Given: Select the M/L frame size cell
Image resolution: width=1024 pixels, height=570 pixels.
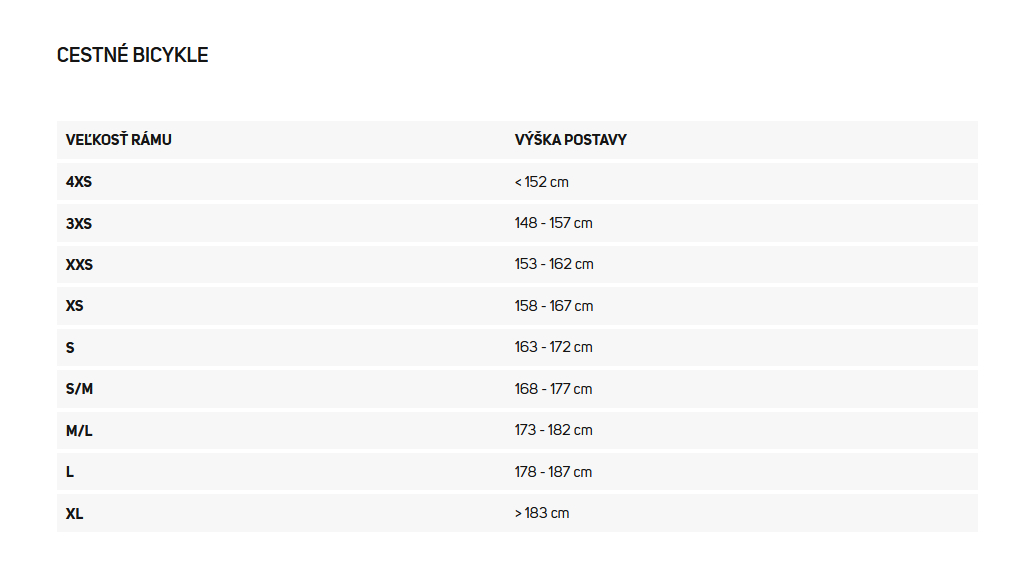Looking at the screenshot, I should [x=79, y=430].
